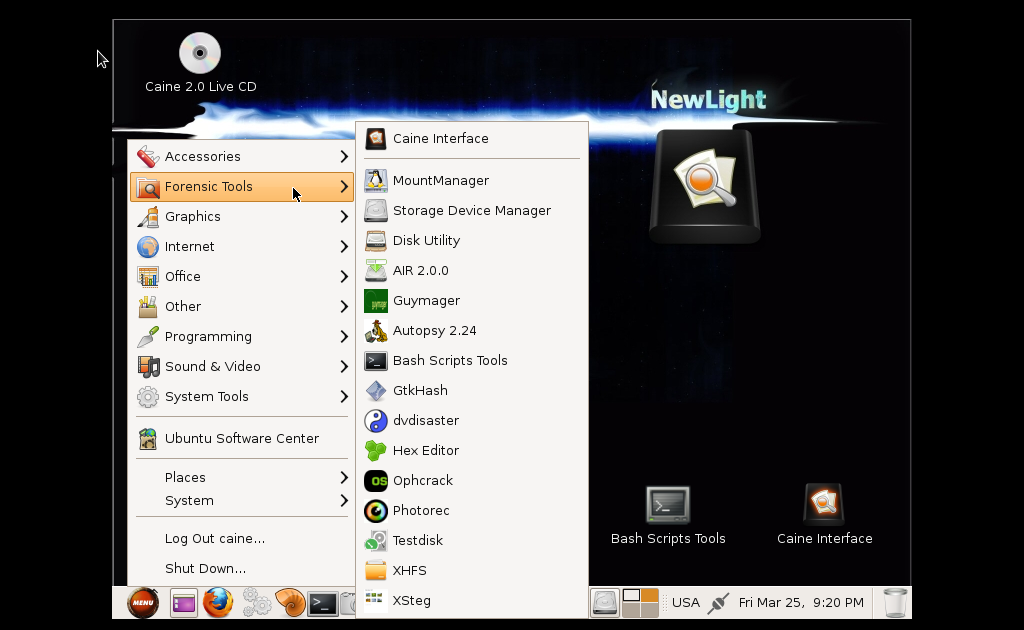The height and width of the screenshot is (630, 1024).
Task: Open the Disk Utility icon
Action: click(376, 240)
